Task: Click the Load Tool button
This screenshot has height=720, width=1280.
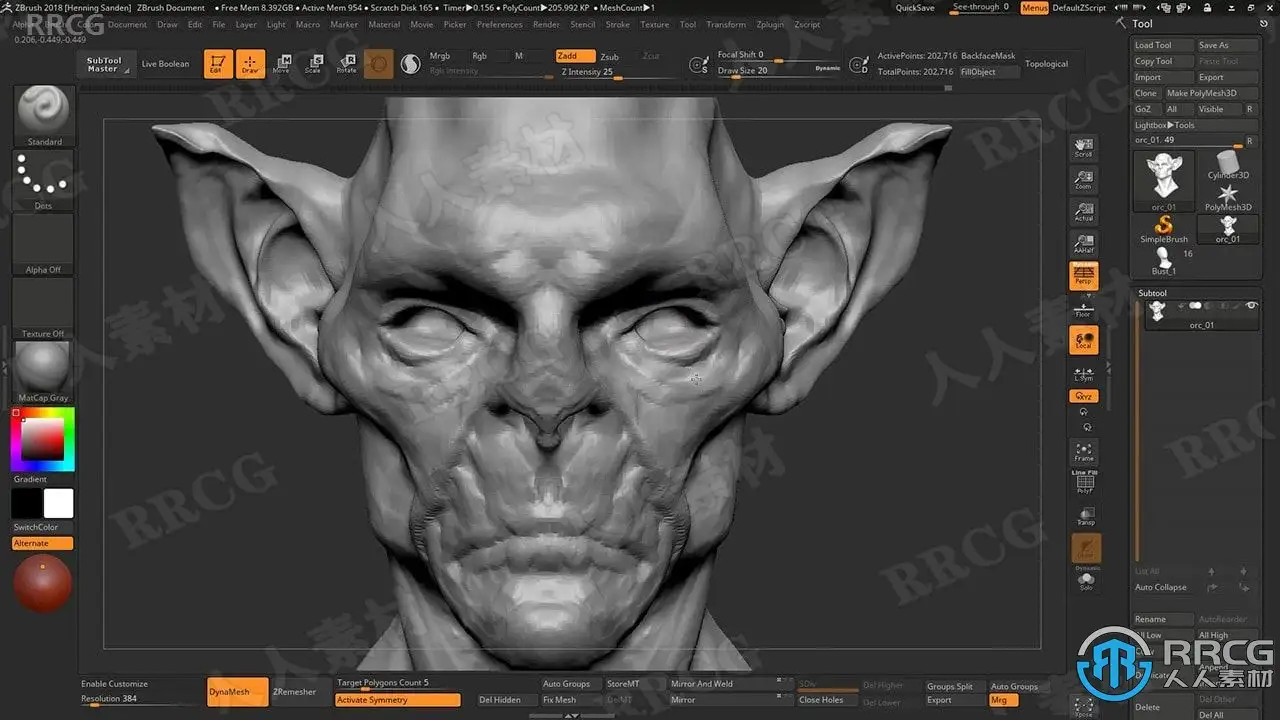Action: coord(1163,45)
